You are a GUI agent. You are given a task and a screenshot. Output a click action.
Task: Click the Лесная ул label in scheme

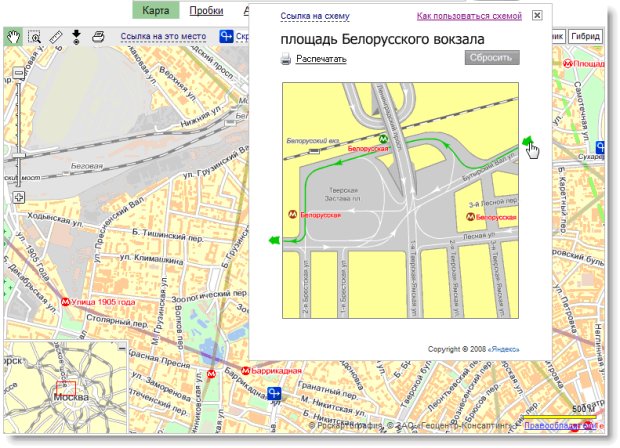479,236
